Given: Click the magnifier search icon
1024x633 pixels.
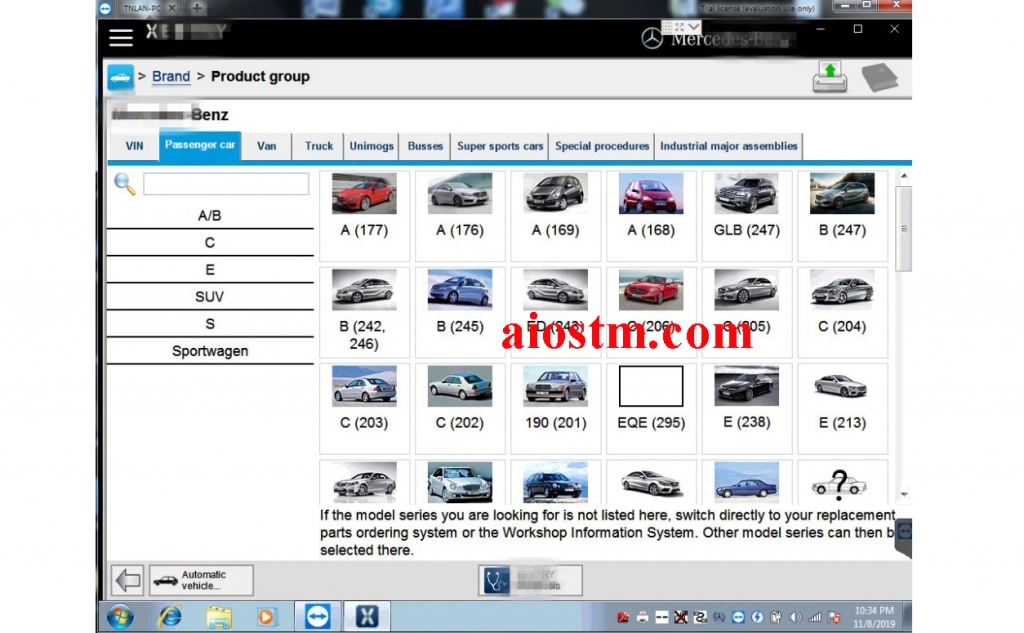Looking at the screenshot, I should pos(123,183).
